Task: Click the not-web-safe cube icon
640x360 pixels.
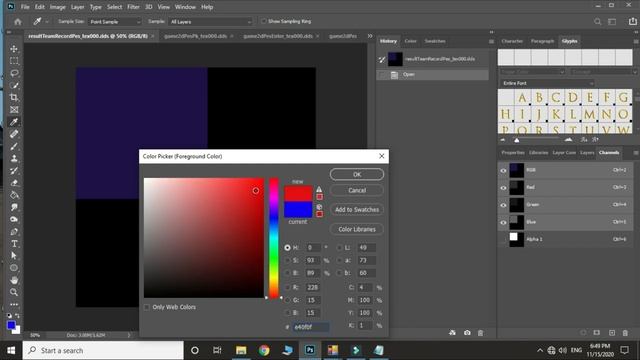Action: click(319, 207)
